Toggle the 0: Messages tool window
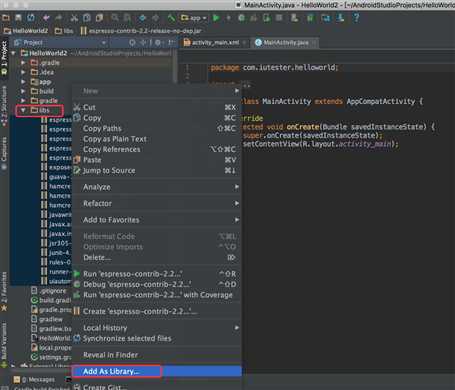 coord(34,380)
